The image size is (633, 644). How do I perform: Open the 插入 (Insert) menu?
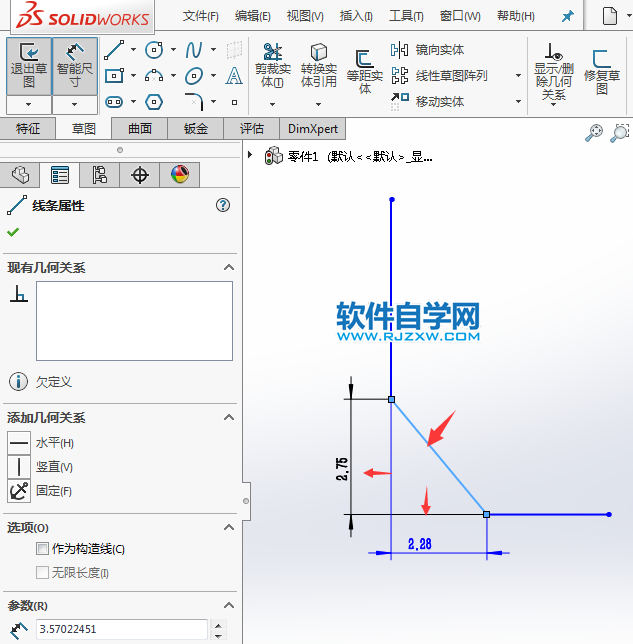click(356, 16)
